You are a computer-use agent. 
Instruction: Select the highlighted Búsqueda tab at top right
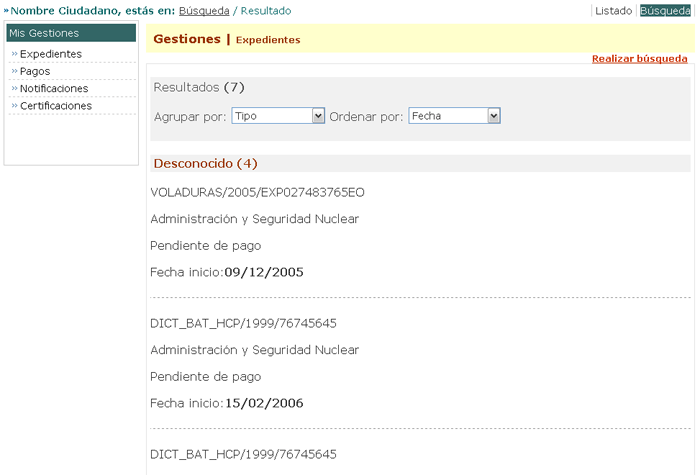pos(665,11)
